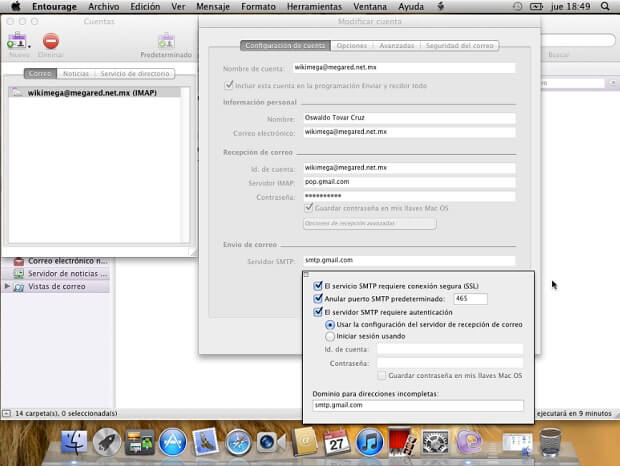Open the Script menu icon in menu bar
The height and width of the screenshot is (466, 620).
(x=440, y=6)
